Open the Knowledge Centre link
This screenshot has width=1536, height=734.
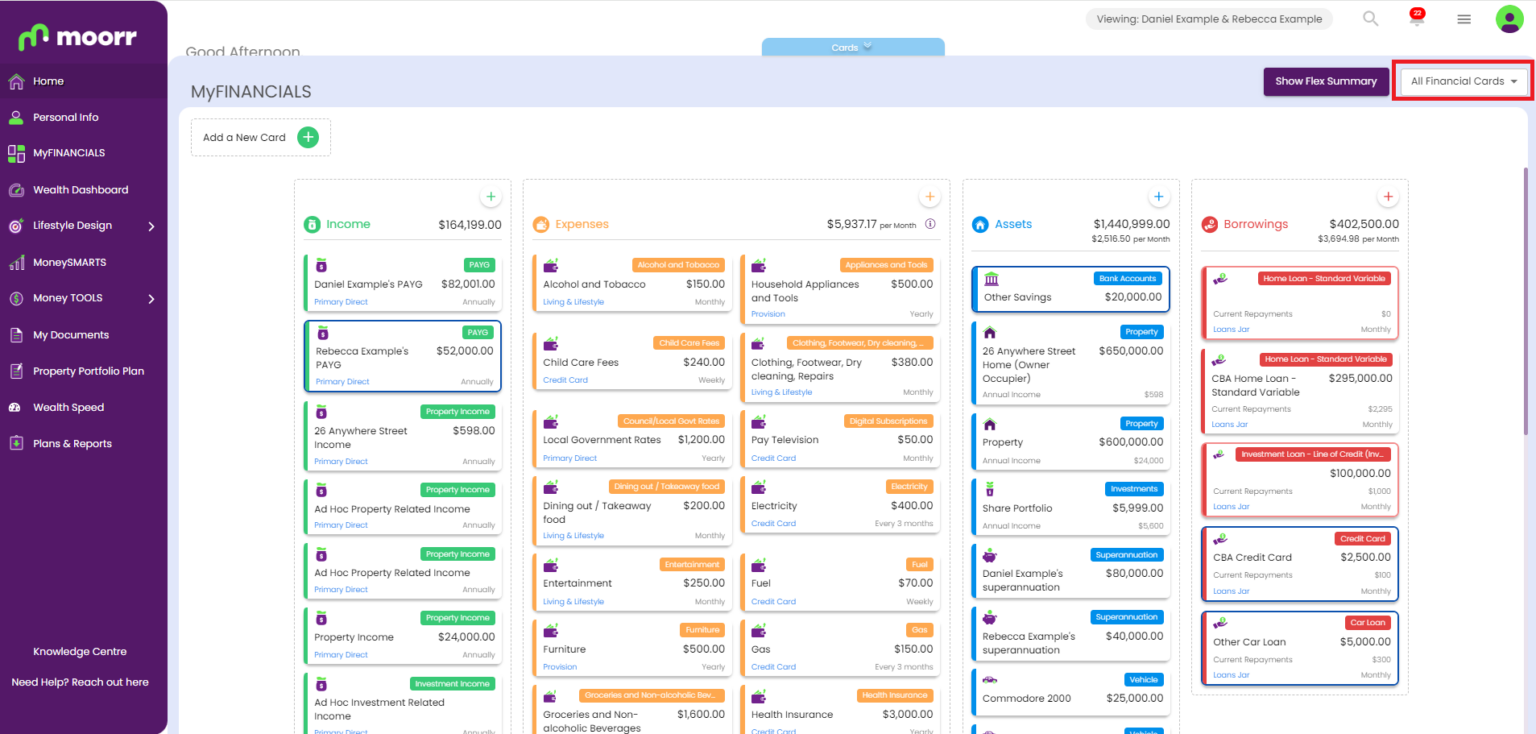(80, 652)
